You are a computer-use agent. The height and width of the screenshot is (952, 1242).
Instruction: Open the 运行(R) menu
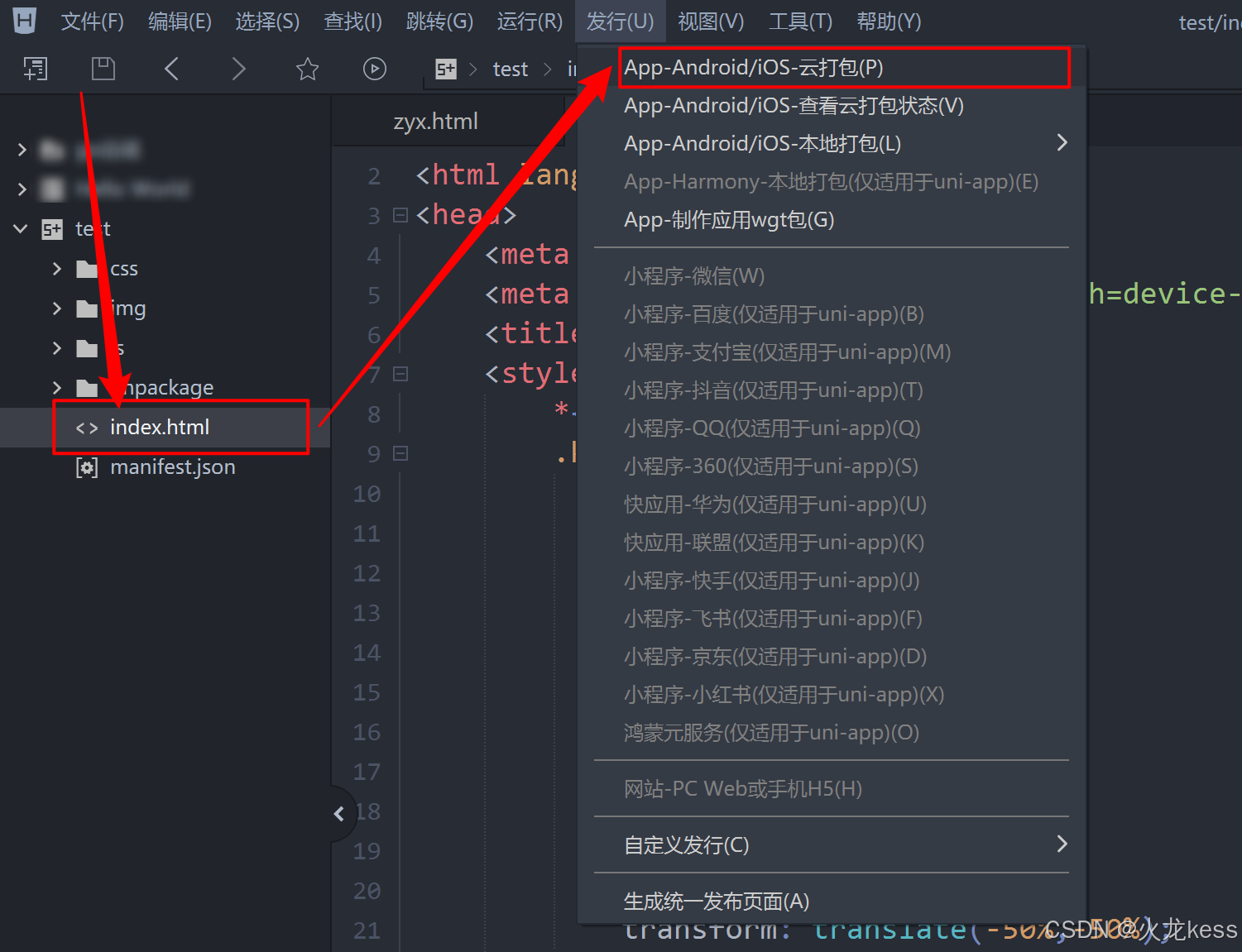click(x=530, y=22)
